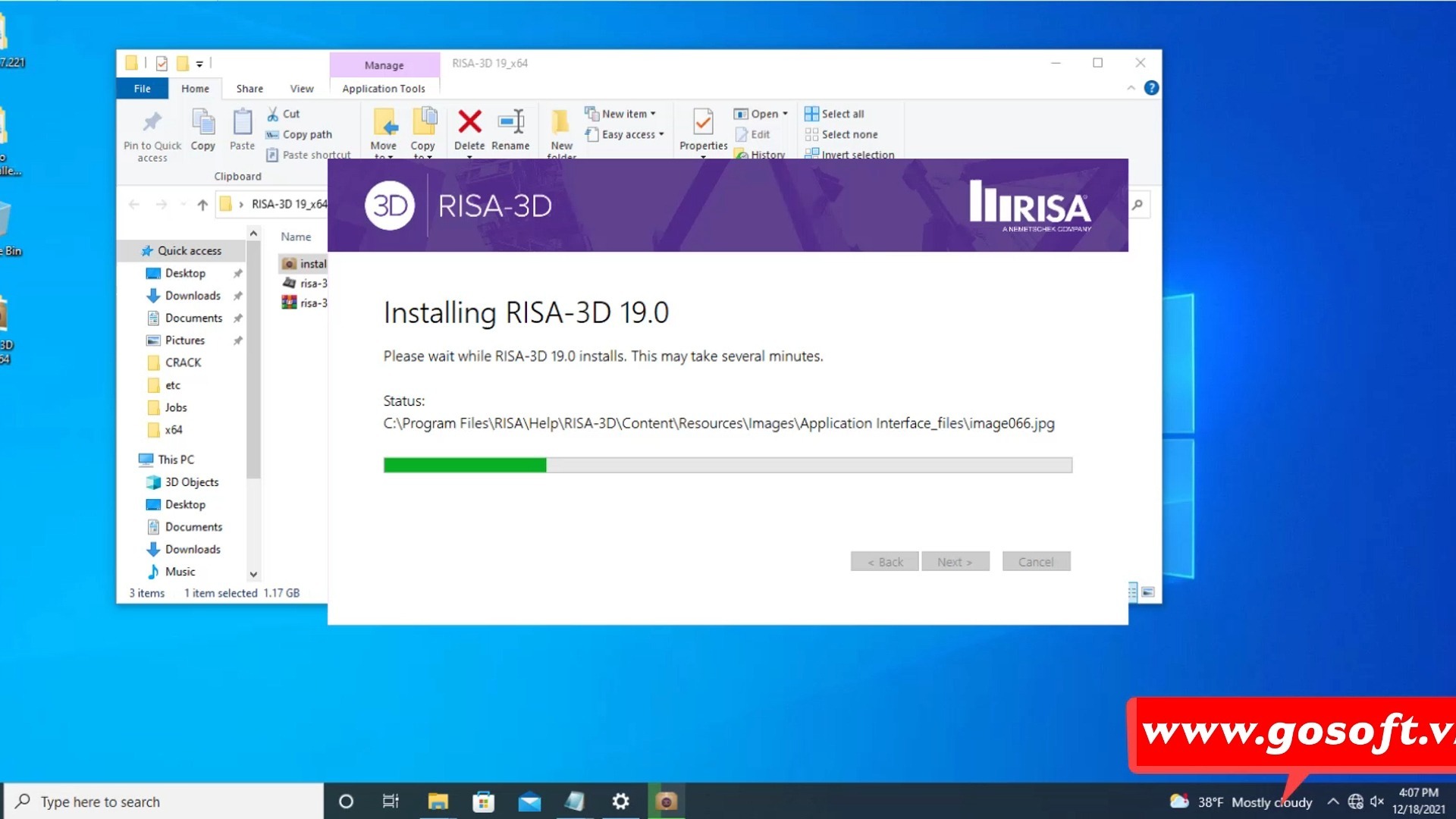The width and height of the screenshot is (1456, 819).
Task: Click the Back navigation arrow in Explorer
Action: pyautogui.click(x=134, y=205)
